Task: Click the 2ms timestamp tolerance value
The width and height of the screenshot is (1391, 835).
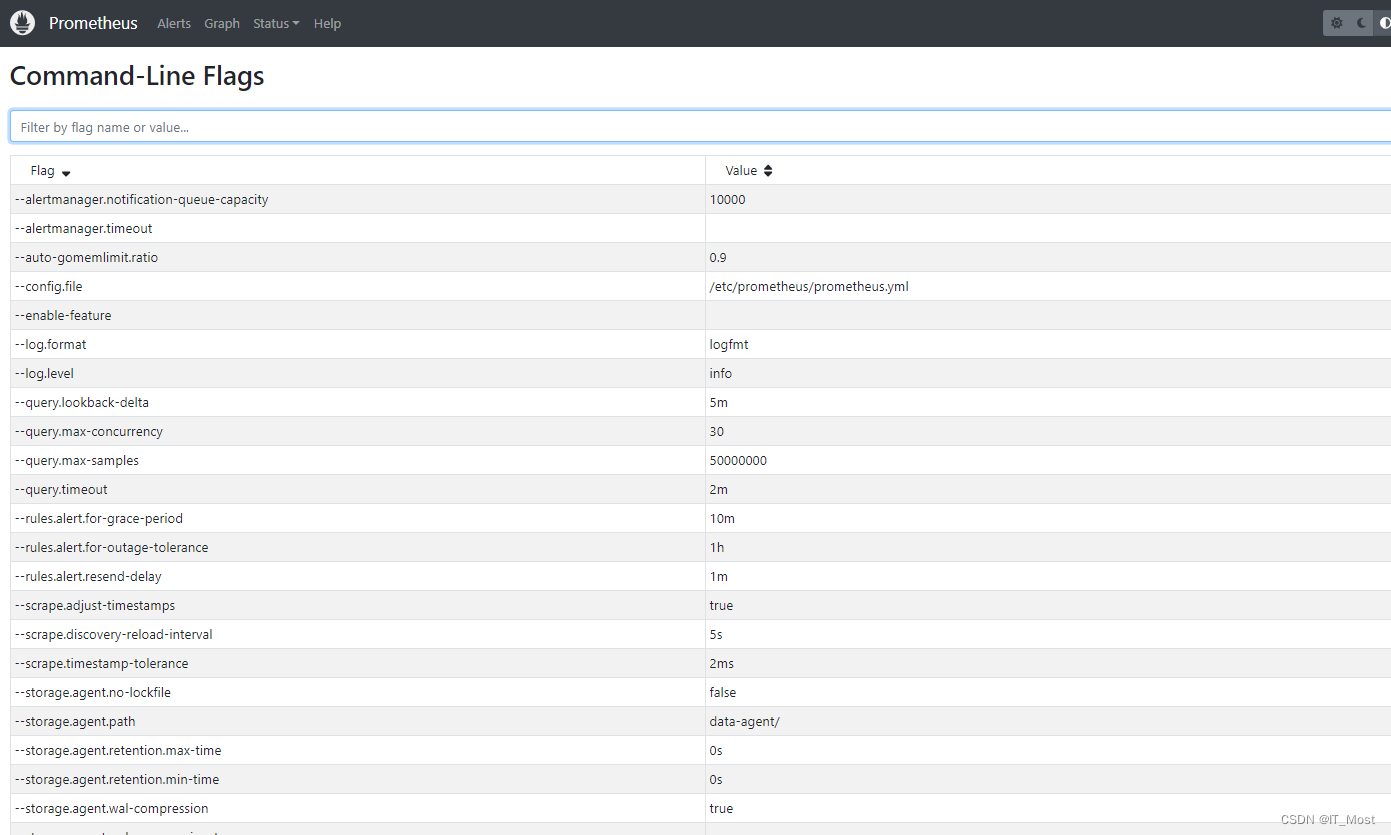Action: pyautogui.click(x=722, y=664)
